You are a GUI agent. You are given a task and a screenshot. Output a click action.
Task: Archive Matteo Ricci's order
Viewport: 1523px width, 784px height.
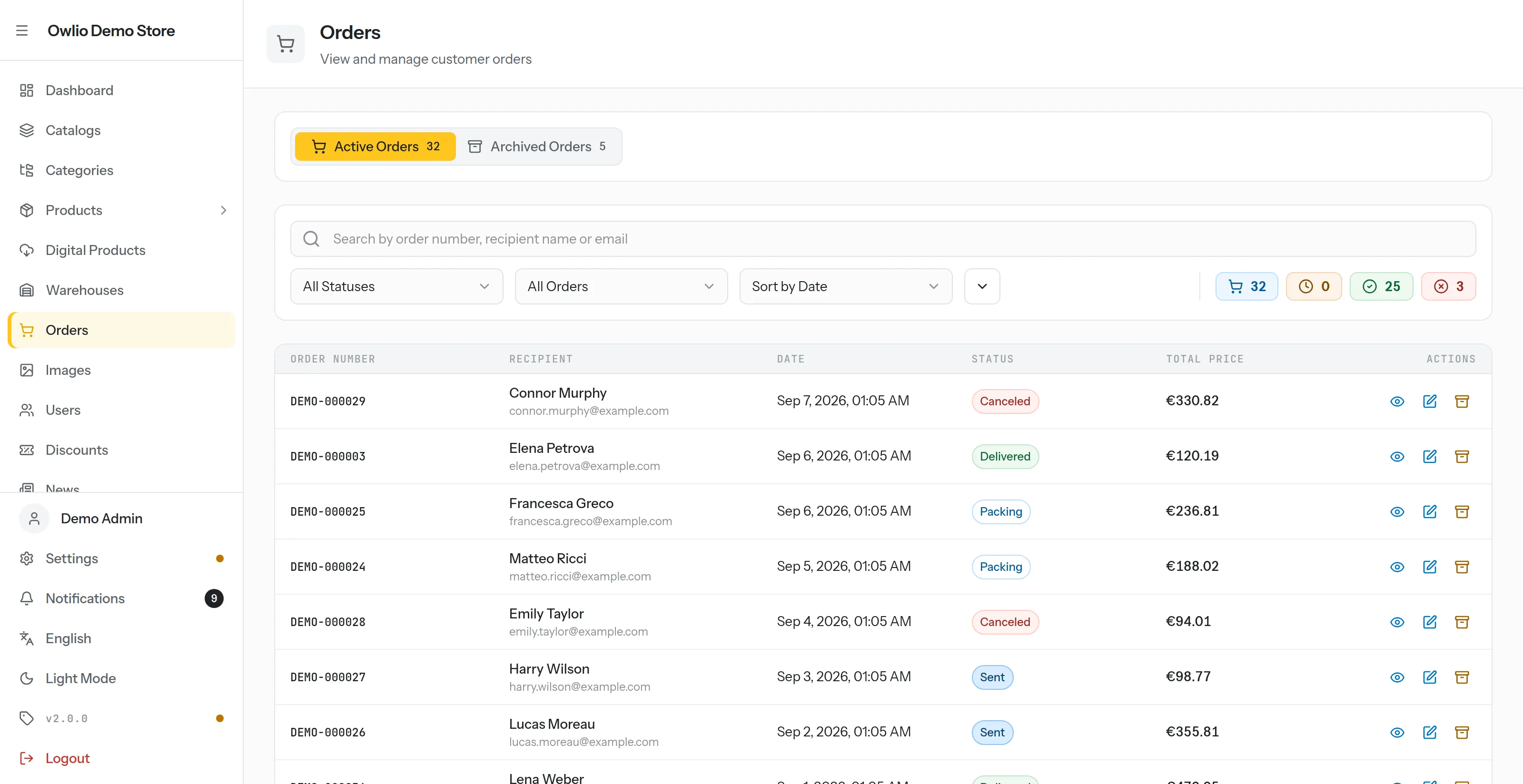(x=1462, y=567)
